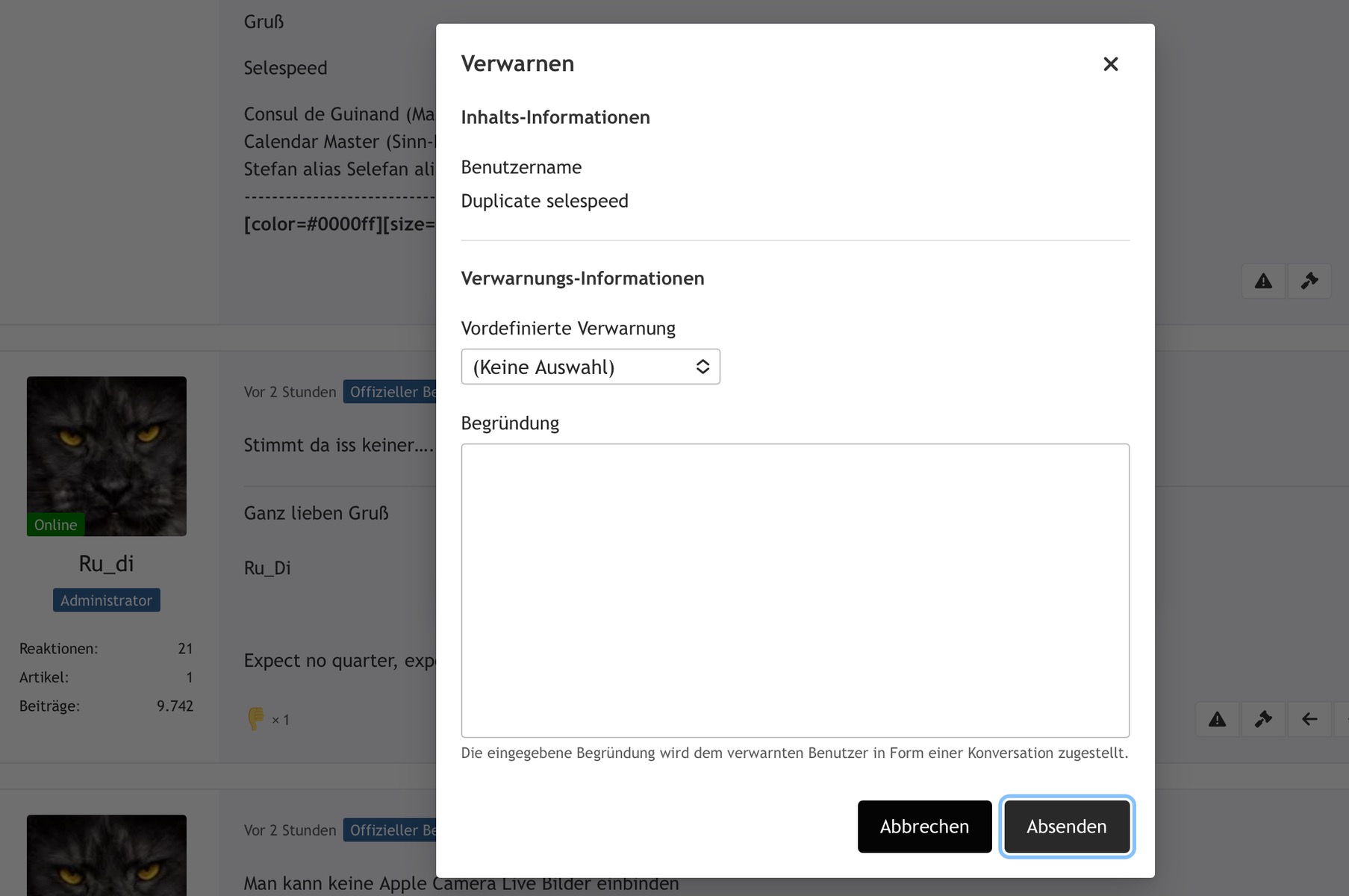The image size is (1349, 896).
Task: Click gavel icon on Ru_di's post
Action: pos(1262,719)
